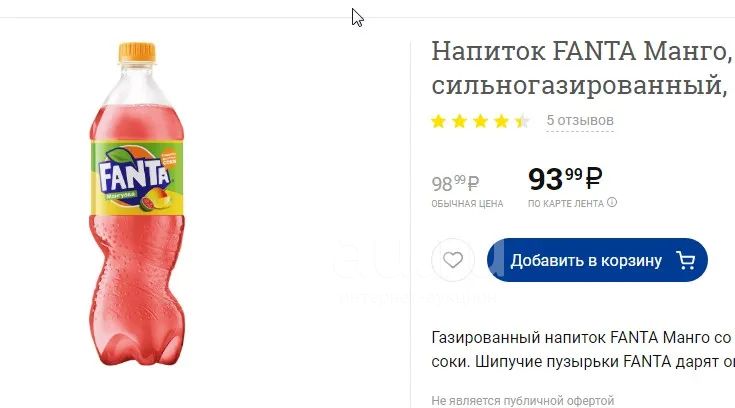This screenshot has width=735, height=408.
Task: Click the Добавить в корзину button text
Action: [586, 260]
